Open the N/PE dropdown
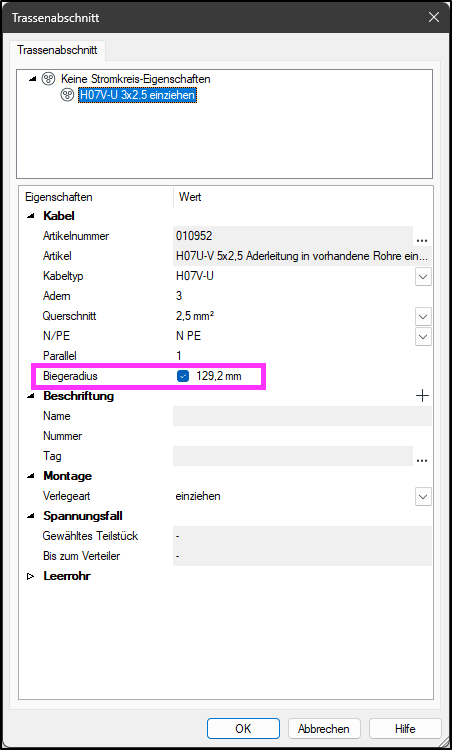452x750 pixels. click(x=423, y=336)
